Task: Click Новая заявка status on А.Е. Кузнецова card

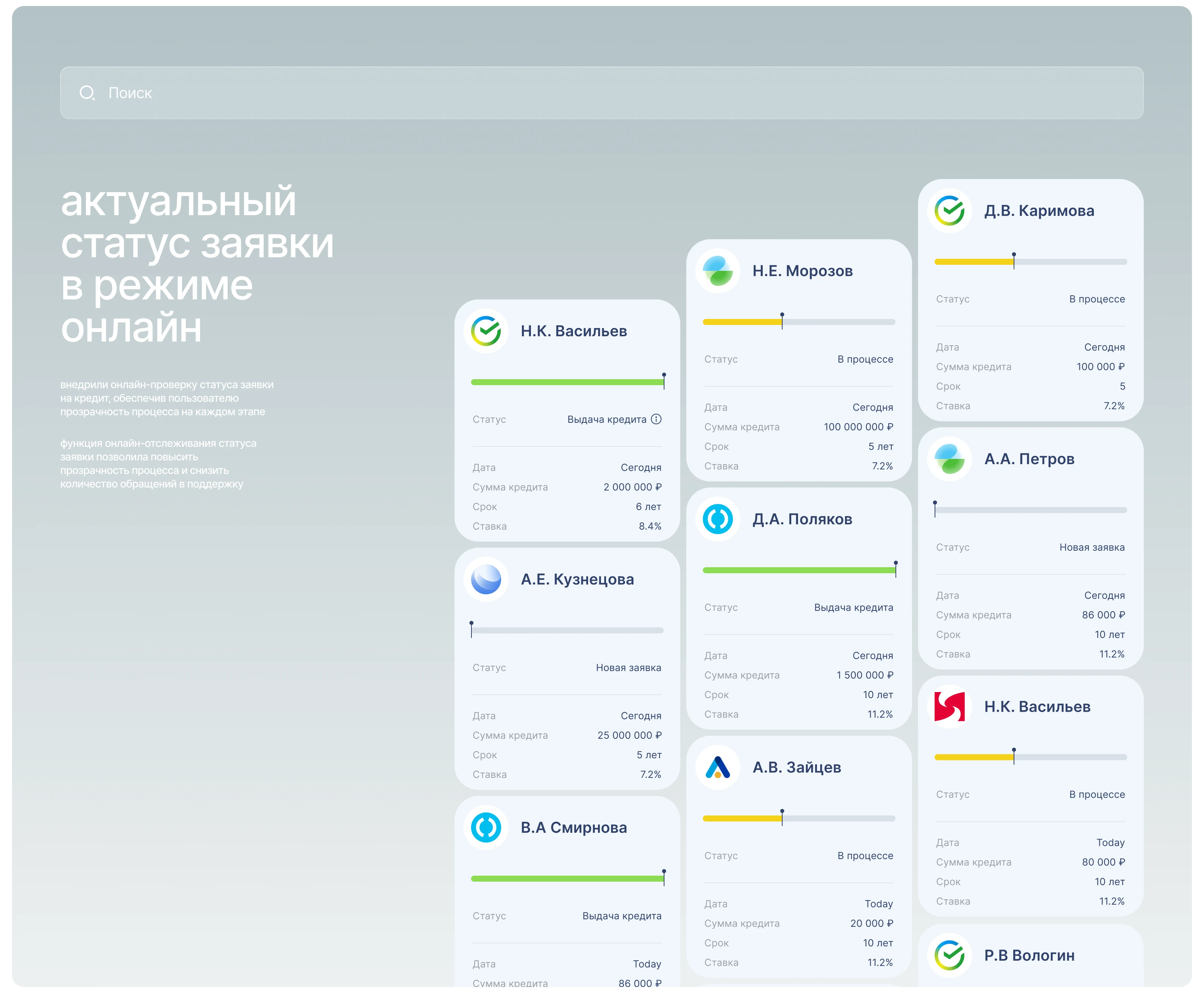Action: point(628,668)
